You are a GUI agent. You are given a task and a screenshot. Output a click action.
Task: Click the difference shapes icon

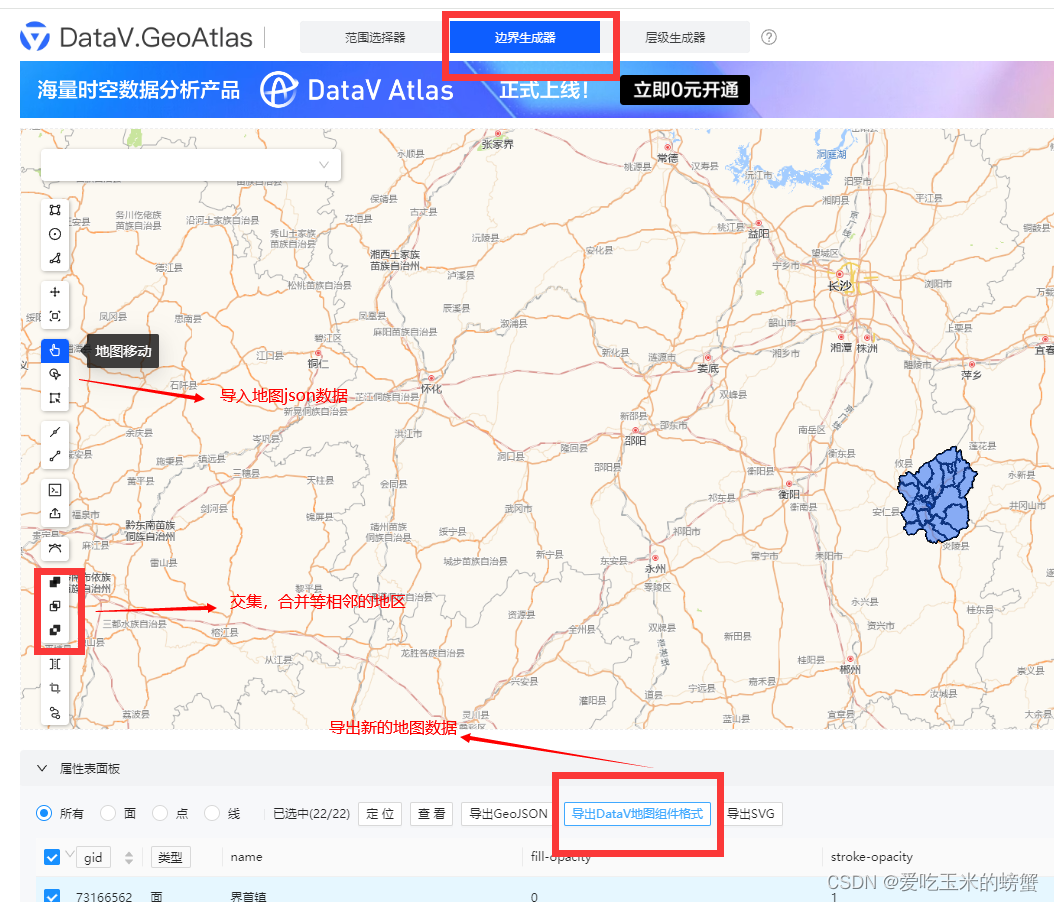(55, 630)
